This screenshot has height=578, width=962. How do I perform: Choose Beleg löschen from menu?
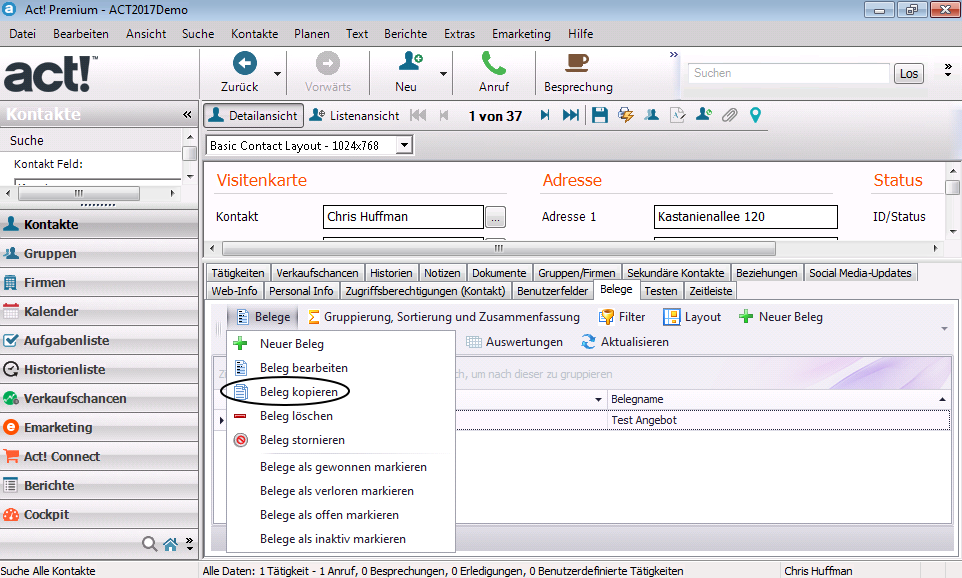[341, 416]
